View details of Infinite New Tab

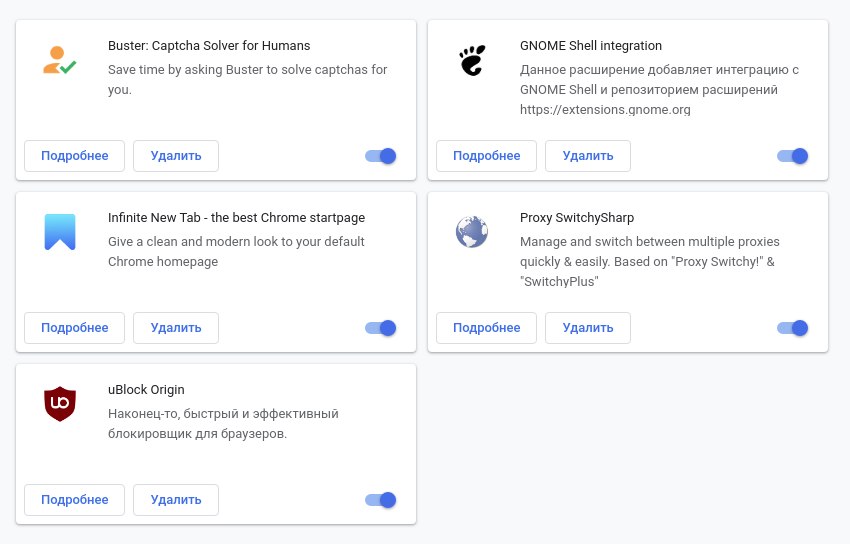pos(75,328)
